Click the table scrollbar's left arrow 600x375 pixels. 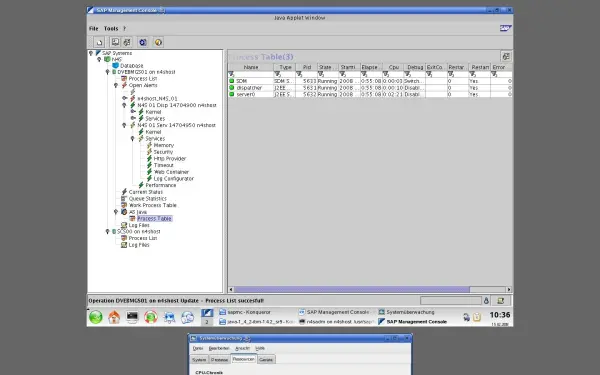point(231,290)
